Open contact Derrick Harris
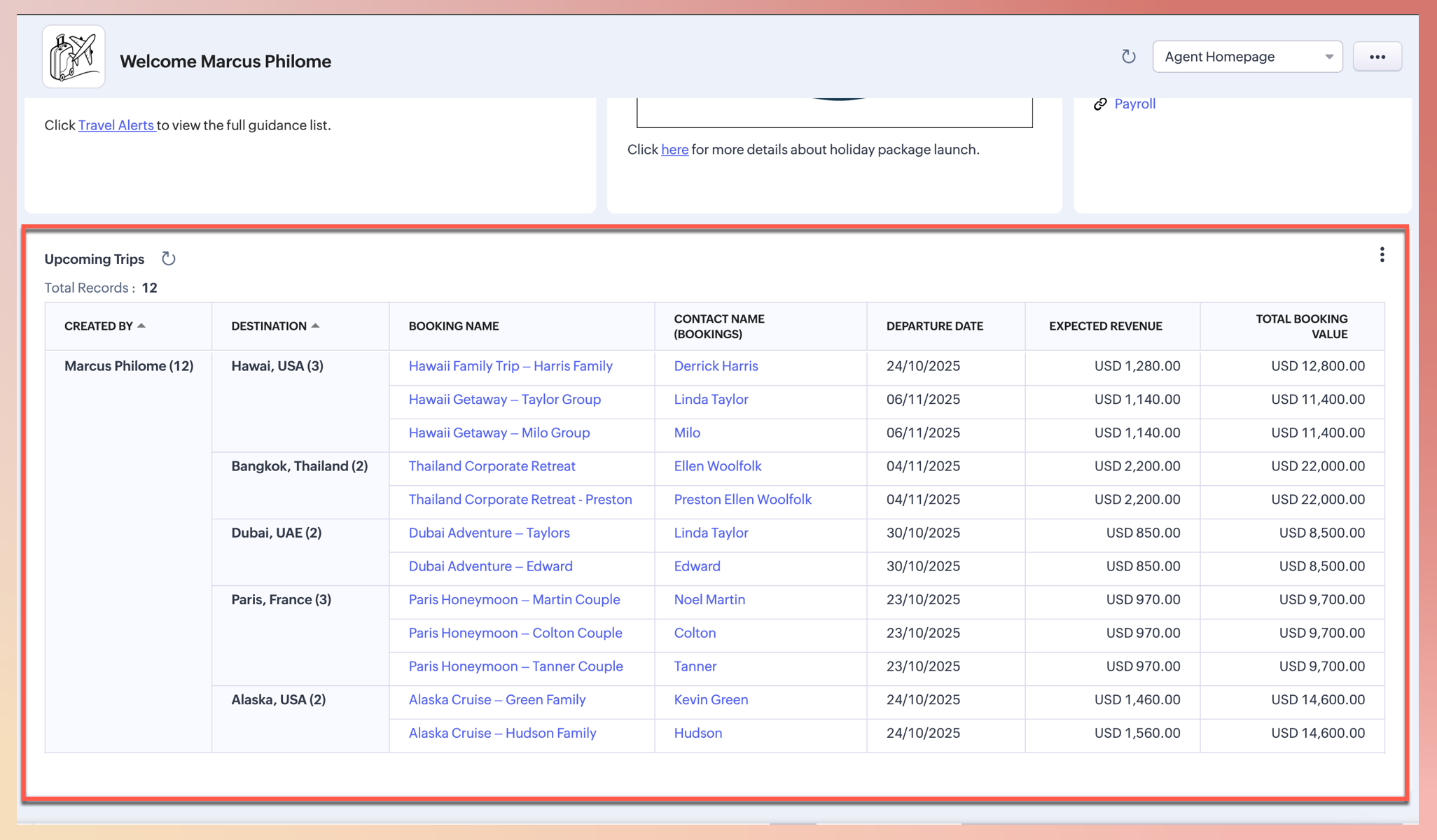 (716, 366)
